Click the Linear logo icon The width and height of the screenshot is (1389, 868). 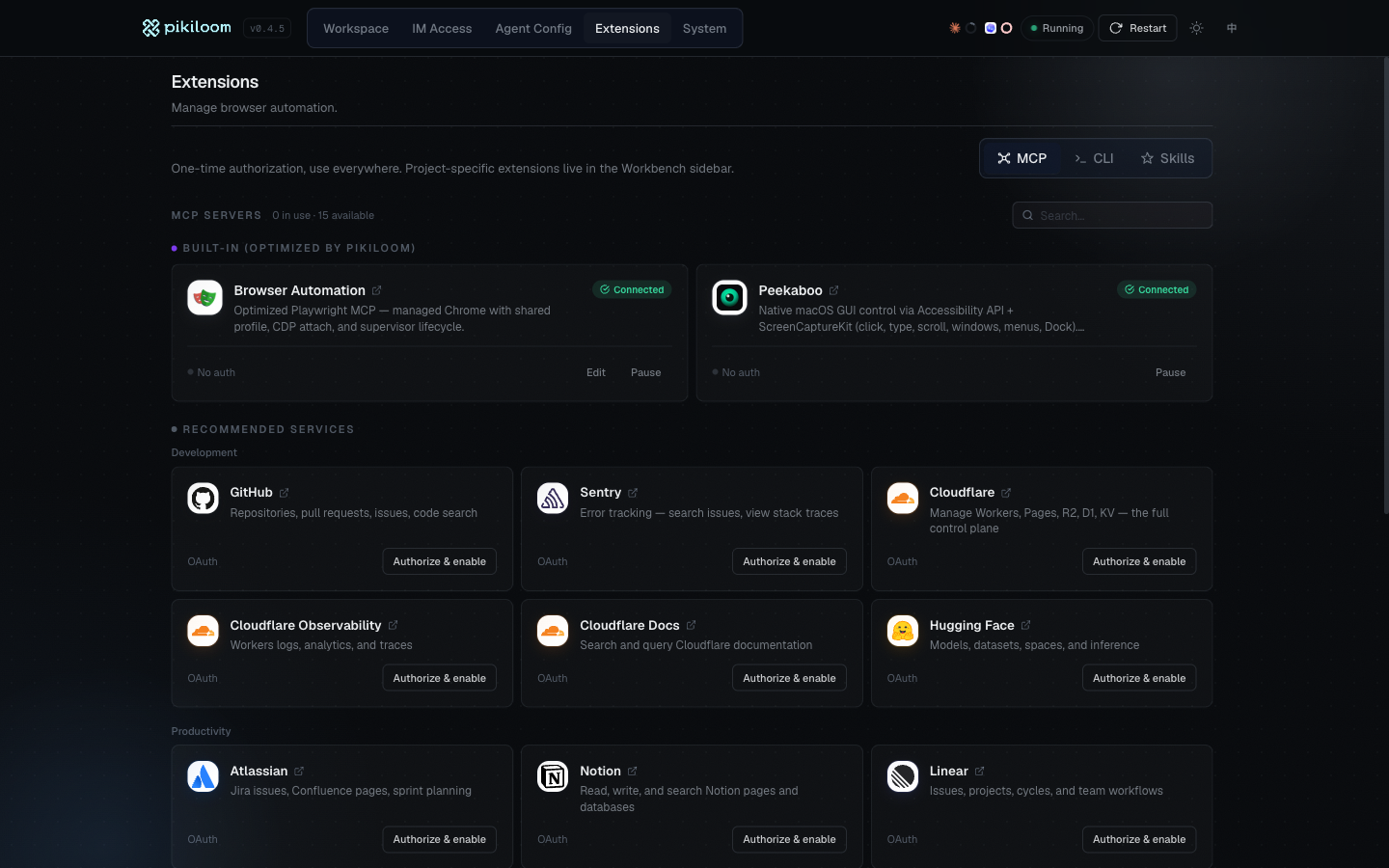[x=903, y=776]
